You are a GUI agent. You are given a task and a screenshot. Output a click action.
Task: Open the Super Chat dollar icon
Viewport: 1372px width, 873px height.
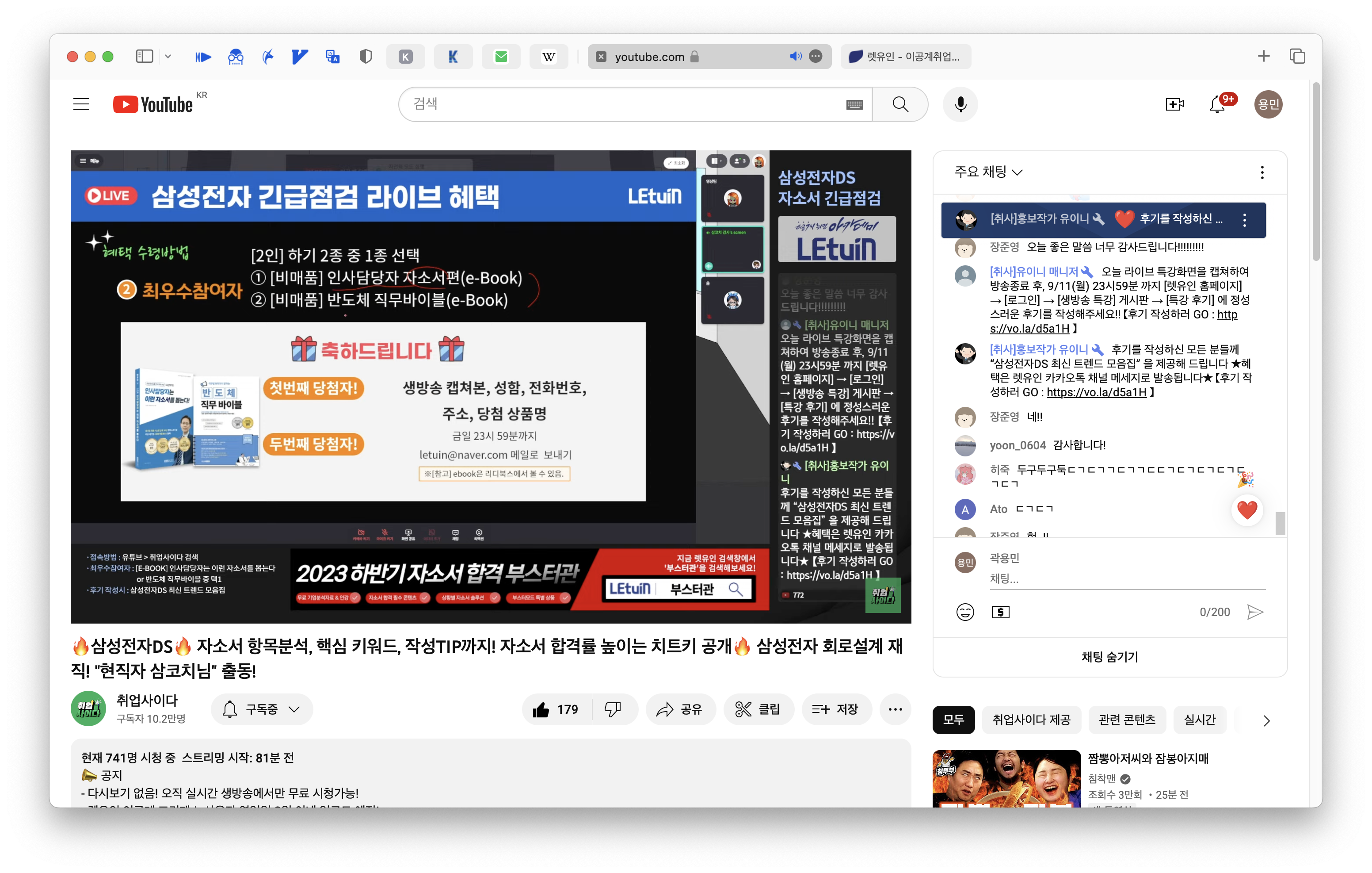(x=1000, y=612)
